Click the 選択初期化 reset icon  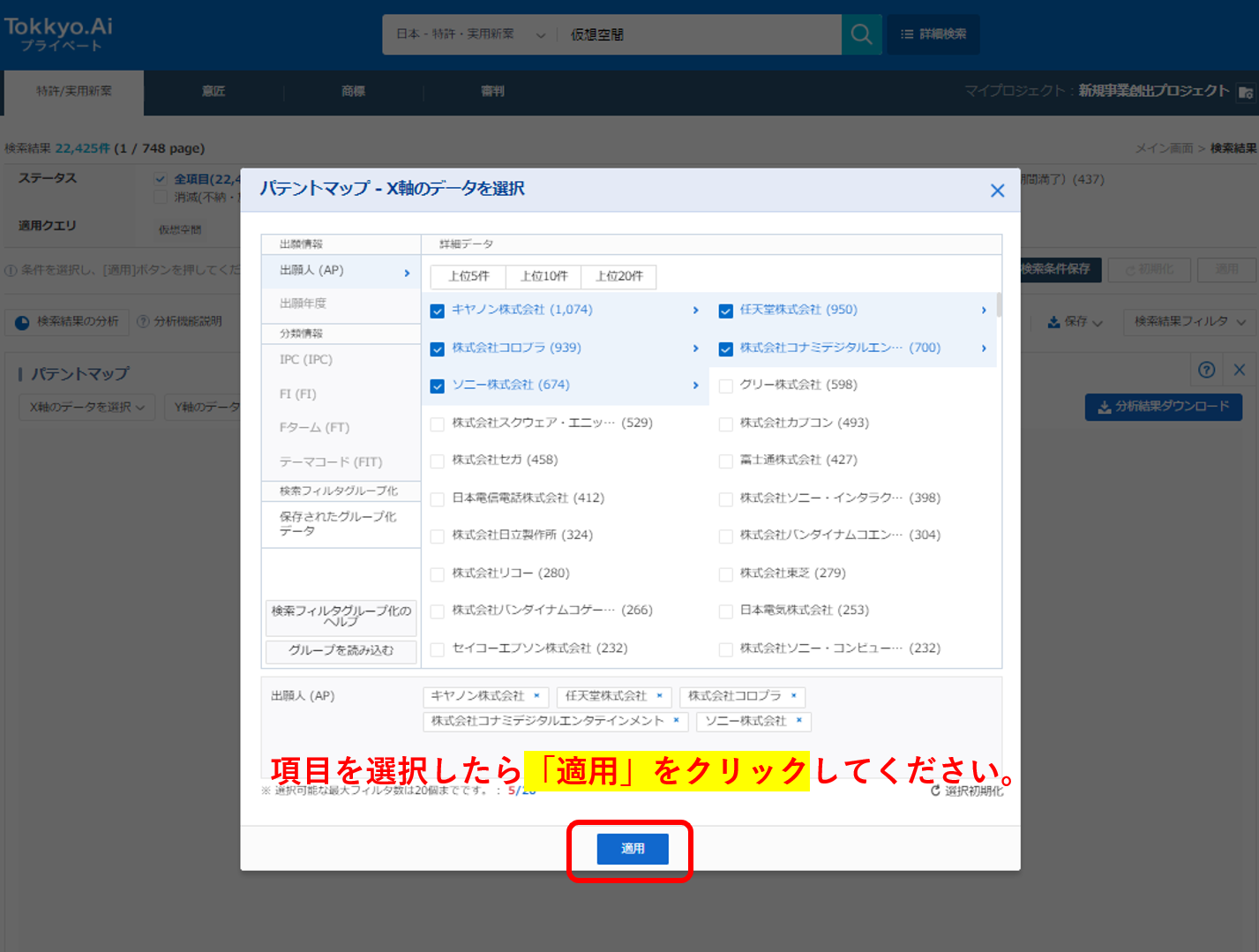[x=935, y=791]
